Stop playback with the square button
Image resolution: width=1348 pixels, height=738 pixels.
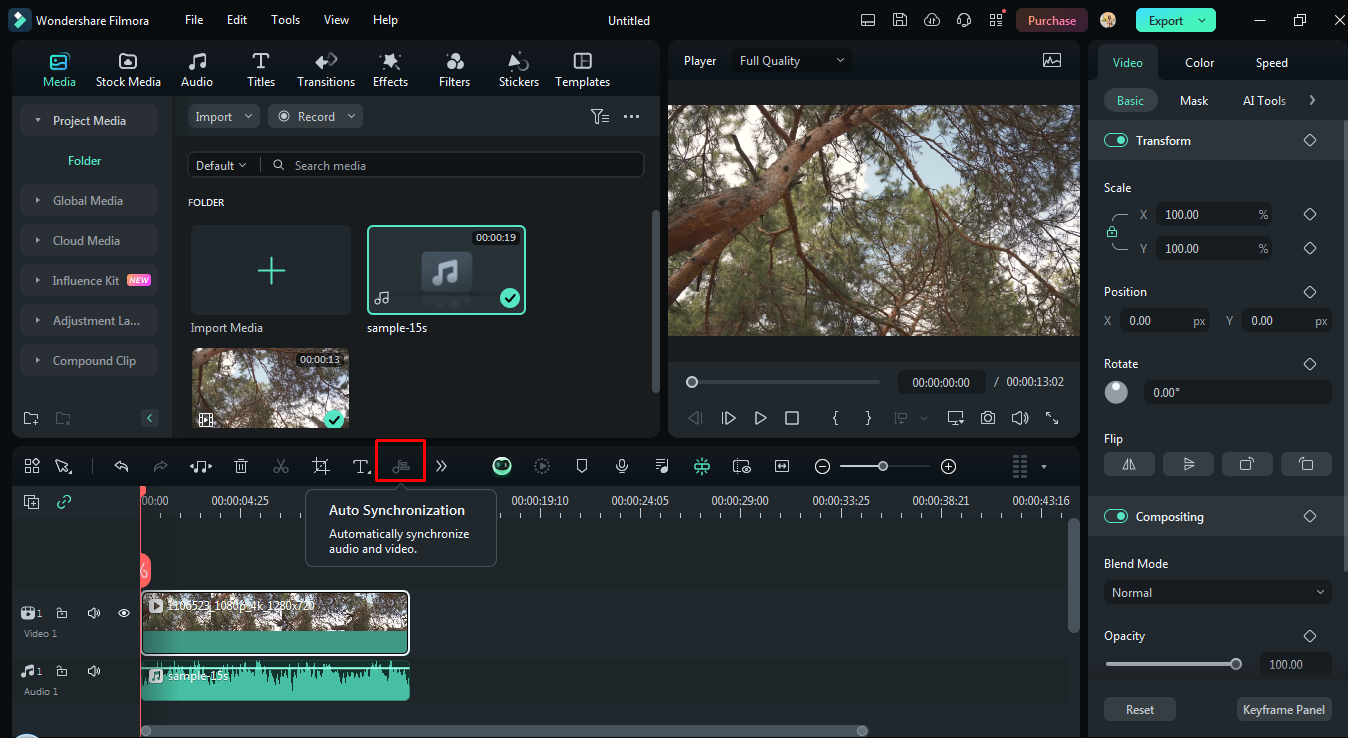[792, 418]
